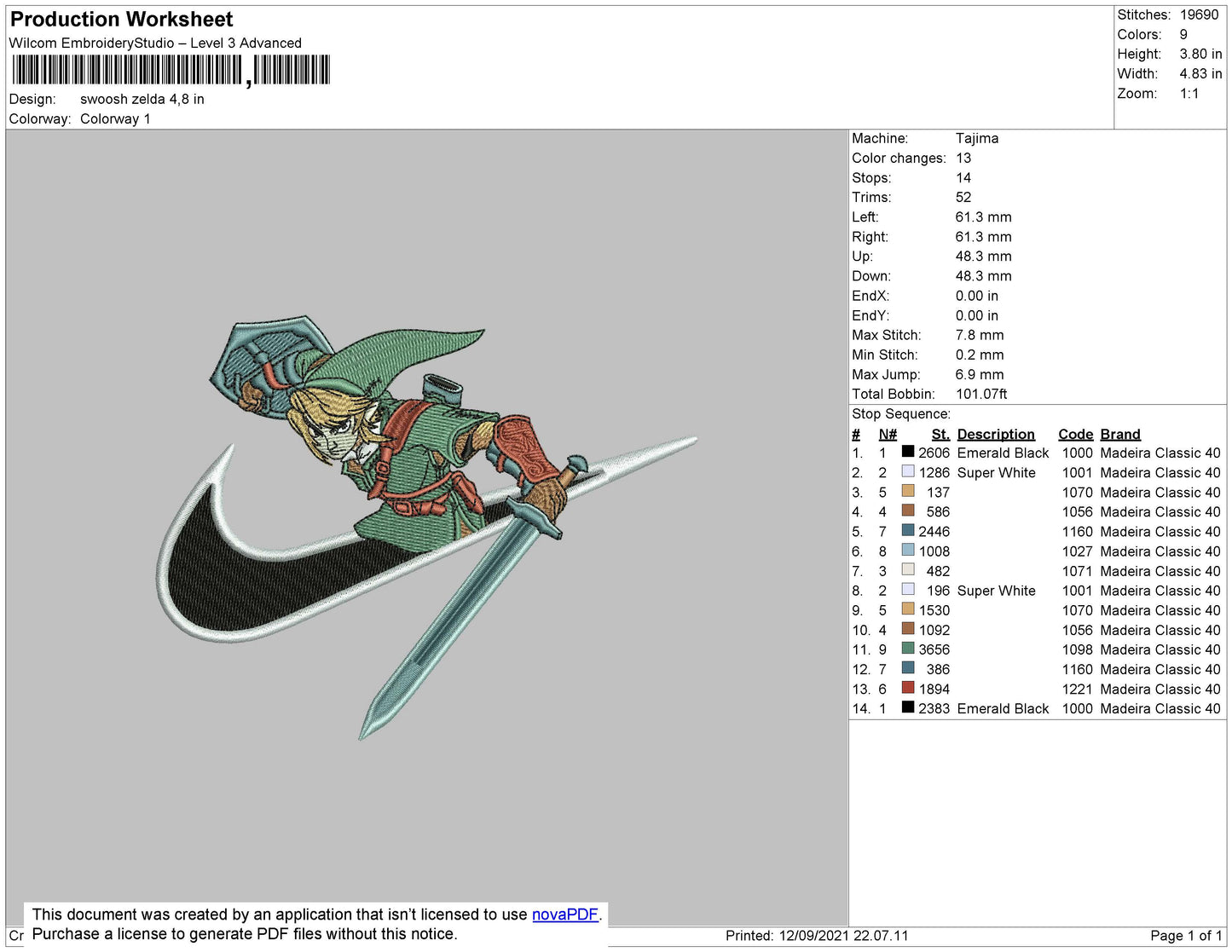Screen dimensions: 1232x952
Task: Click the Tajima machine value
Action: pyautogui.click(x=976, y=138)
